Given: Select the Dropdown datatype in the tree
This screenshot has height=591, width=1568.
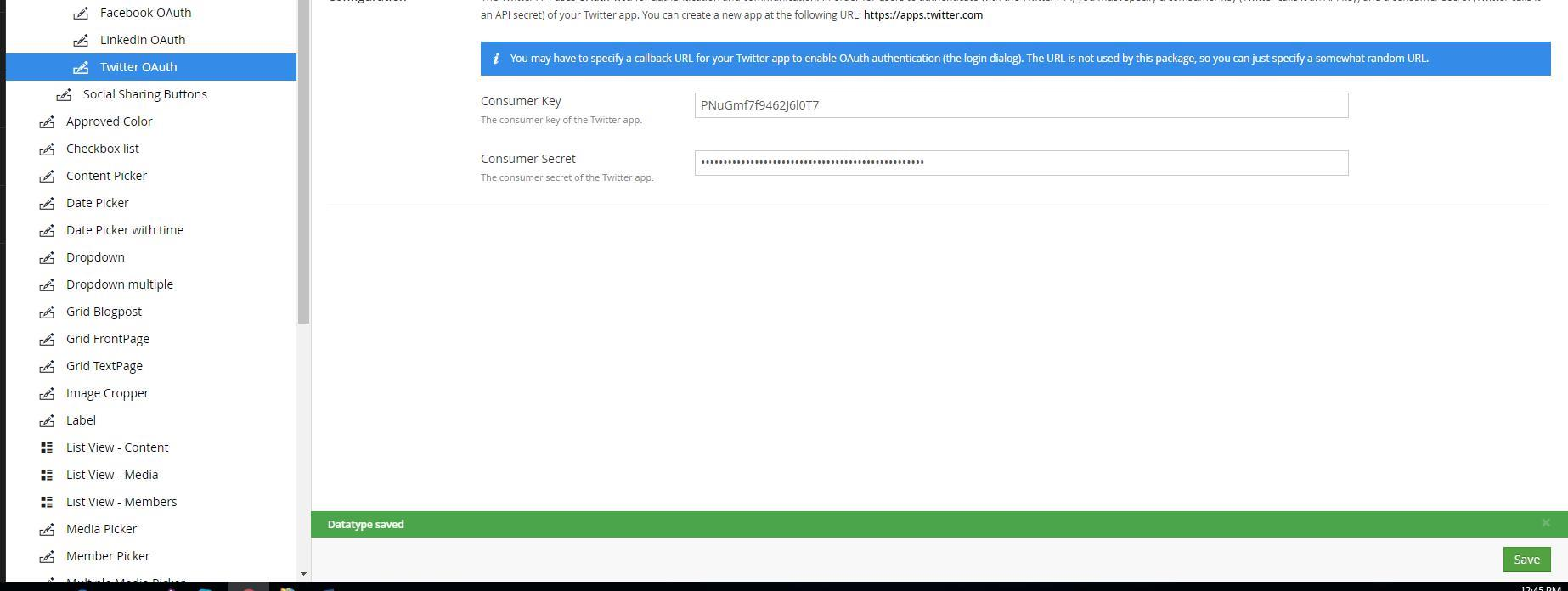Looking at the screenshot, I should 95,257.
